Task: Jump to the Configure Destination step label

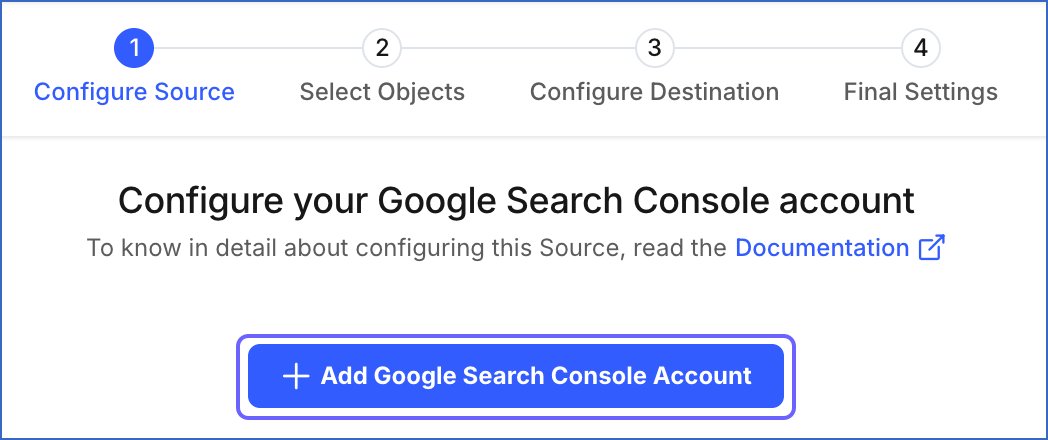Action: pyautogui.click(x=654, y=92)
